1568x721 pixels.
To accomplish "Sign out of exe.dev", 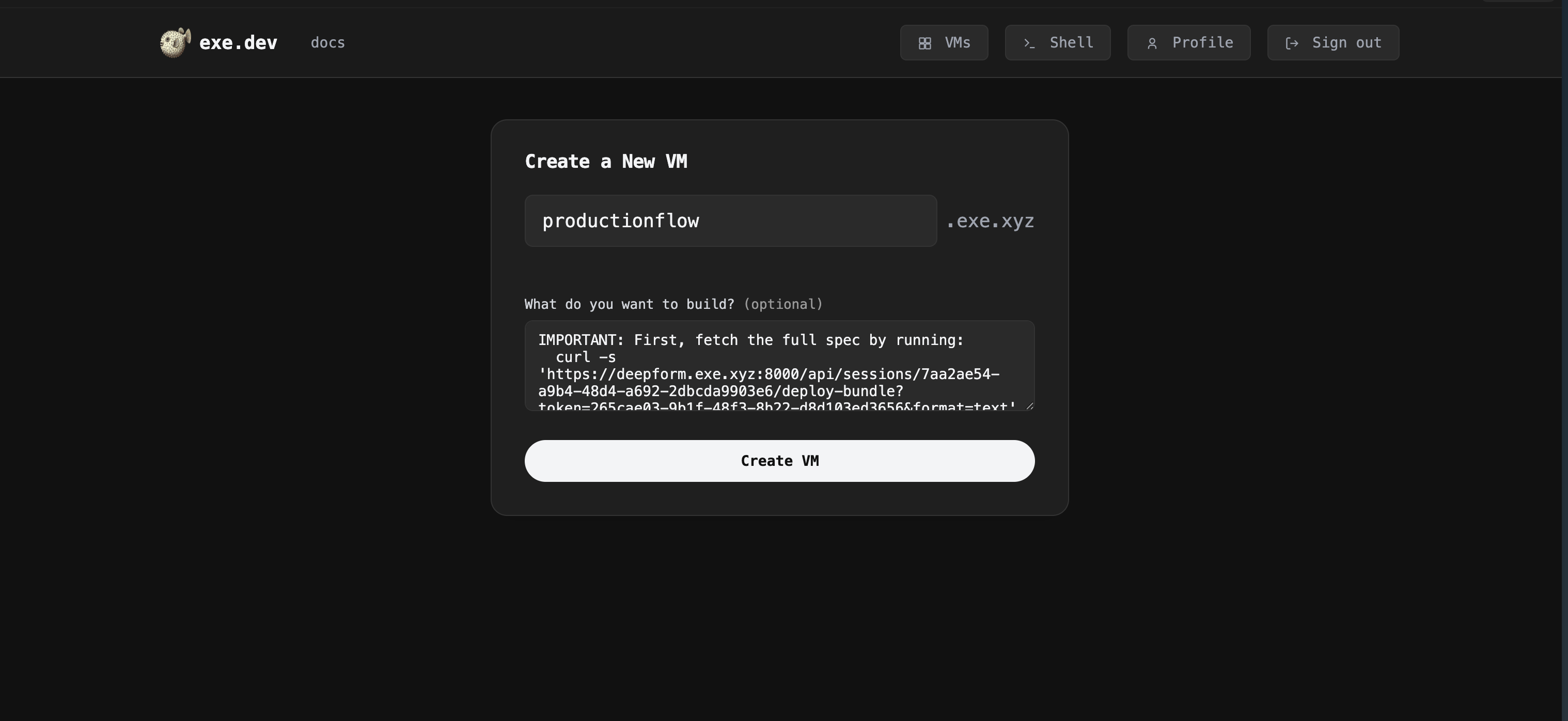I will click(x=1332, y=43).
